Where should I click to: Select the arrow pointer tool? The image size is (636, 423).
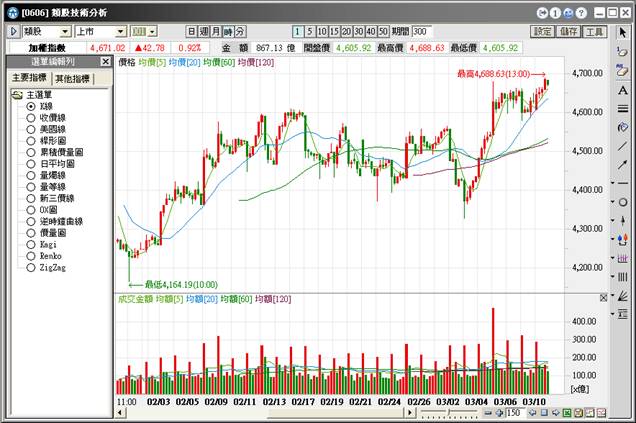pyautogui.click(x=623, y=32)
